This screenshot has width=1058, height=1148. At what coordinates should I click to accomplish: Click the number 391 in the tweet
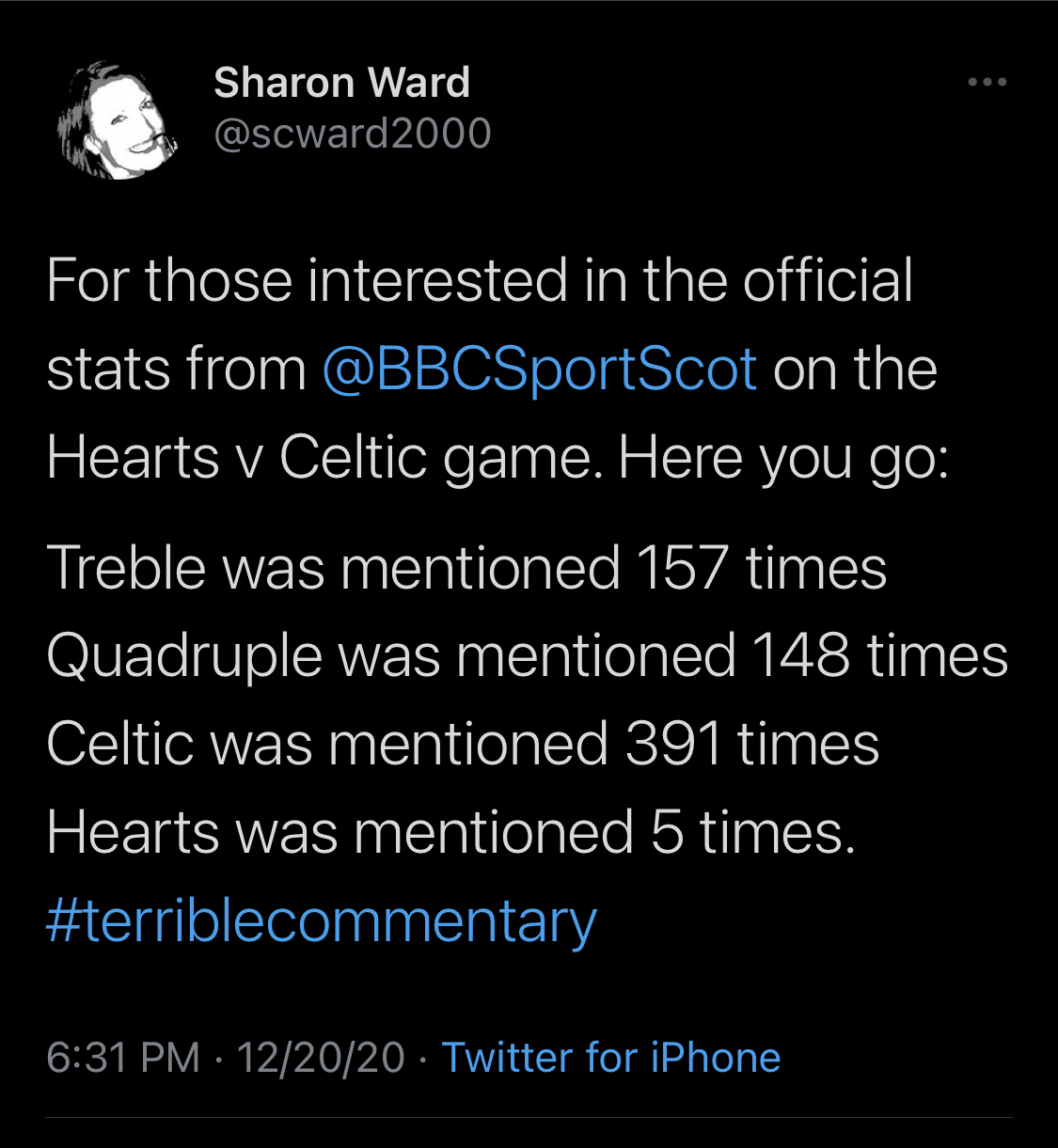(673, 744)
